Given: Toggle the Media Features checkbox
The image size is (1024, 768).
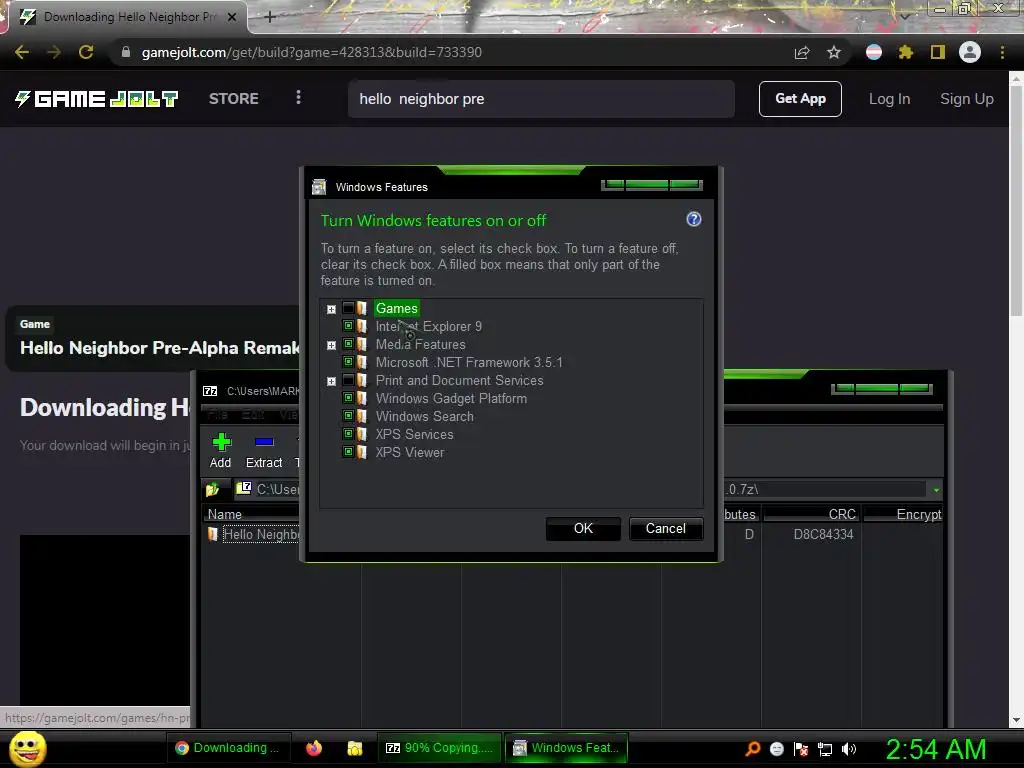Looking at the screenshot, I should coord(348,344).
